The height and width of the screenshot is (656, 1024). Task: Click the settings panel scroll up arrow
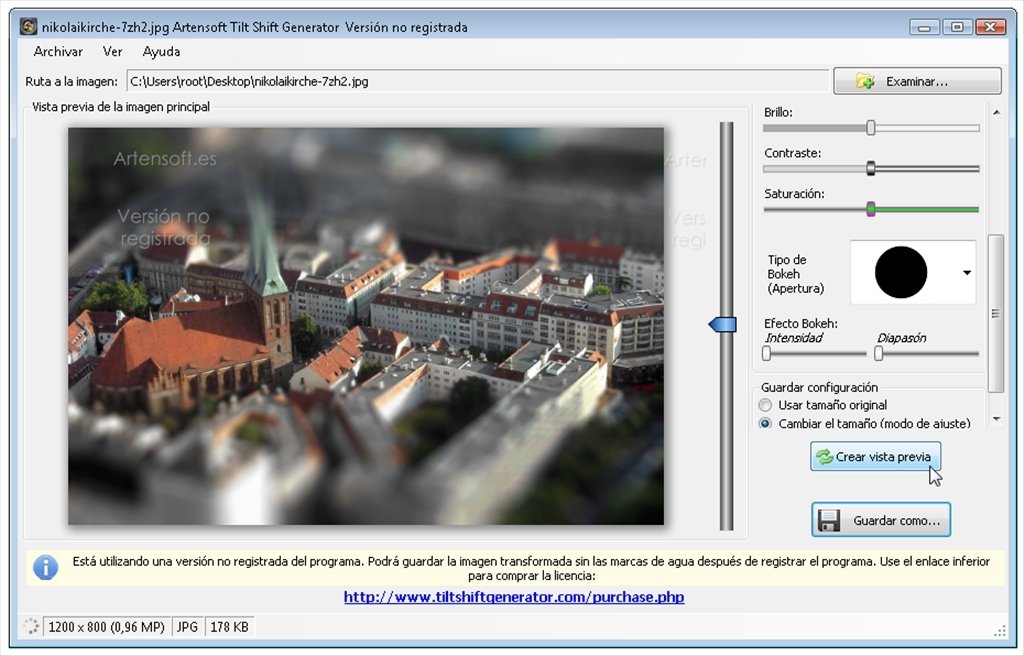point(997,112)
